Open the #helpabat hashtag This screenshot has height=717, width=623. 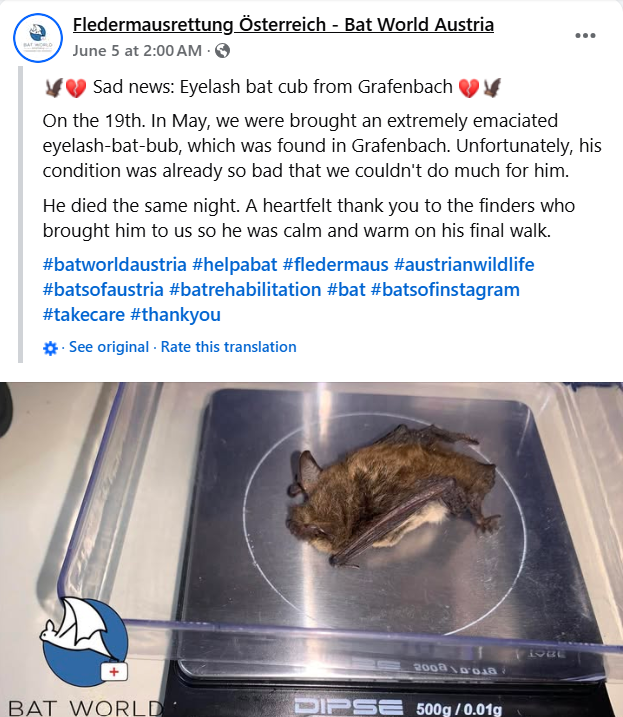234,265
